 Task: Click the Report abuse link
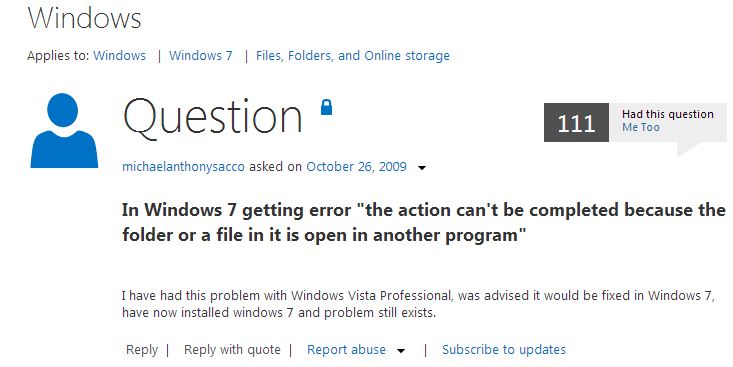[x=346, y=350]
